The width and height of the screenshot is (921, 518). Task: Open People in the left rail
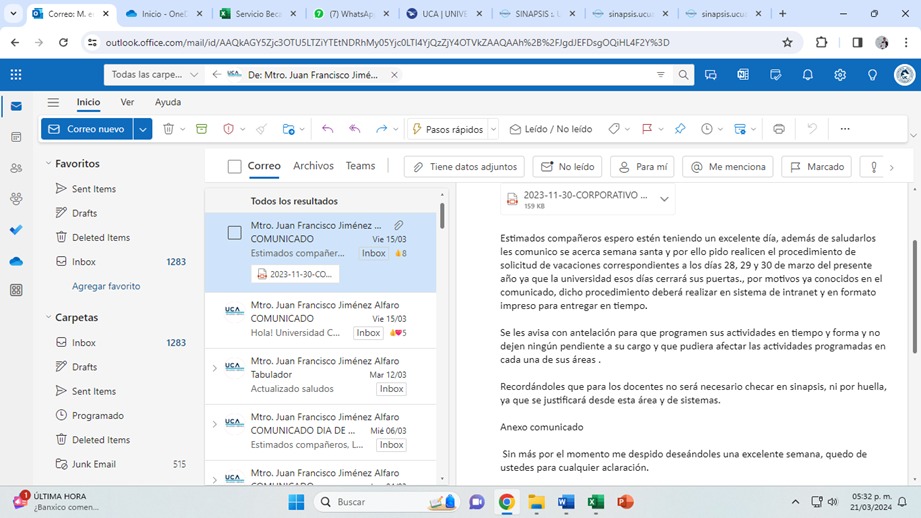pos(16,168)
